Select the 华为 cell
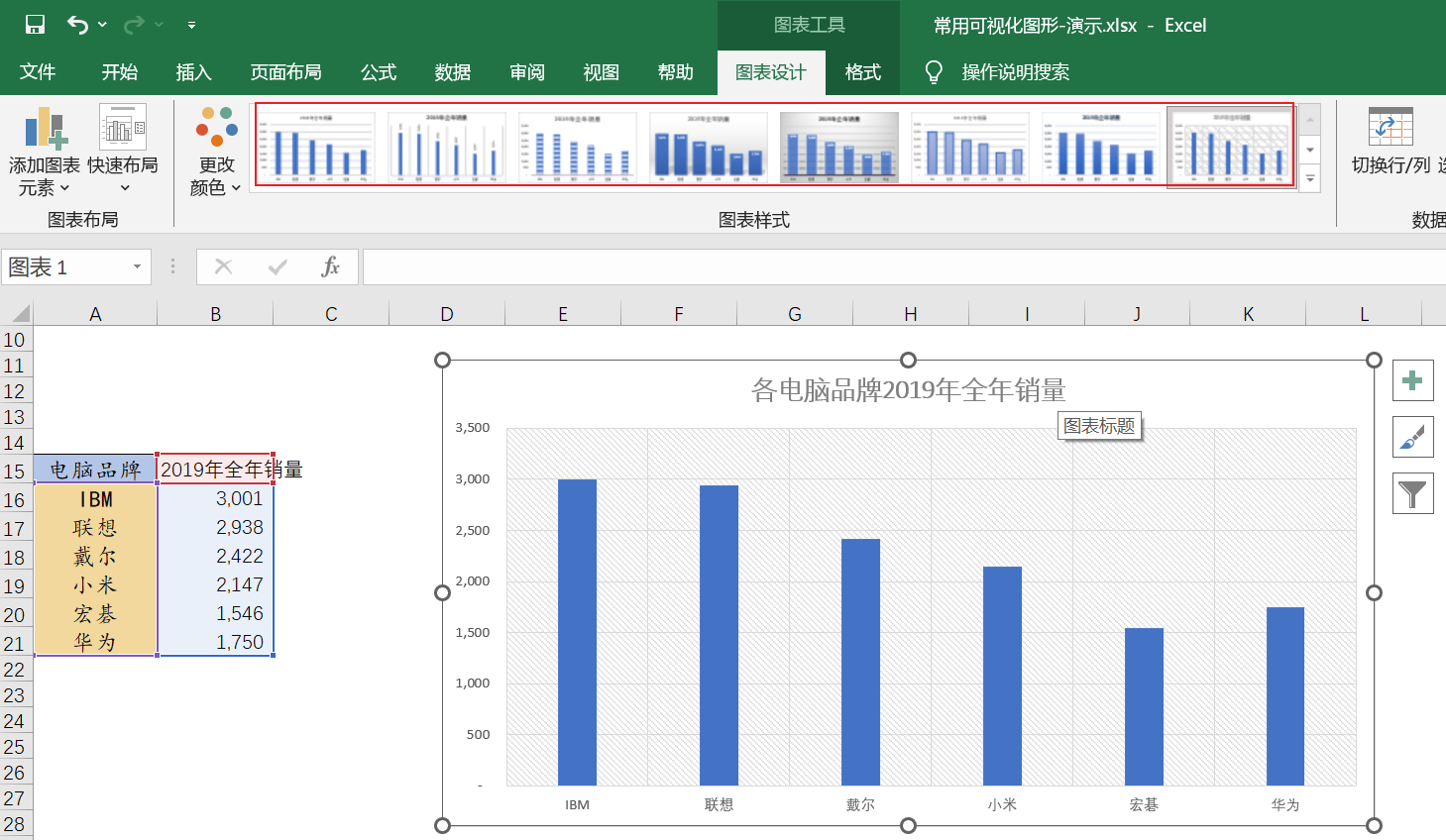Screen dimensions: 1446x840 [x=95, y=643]
